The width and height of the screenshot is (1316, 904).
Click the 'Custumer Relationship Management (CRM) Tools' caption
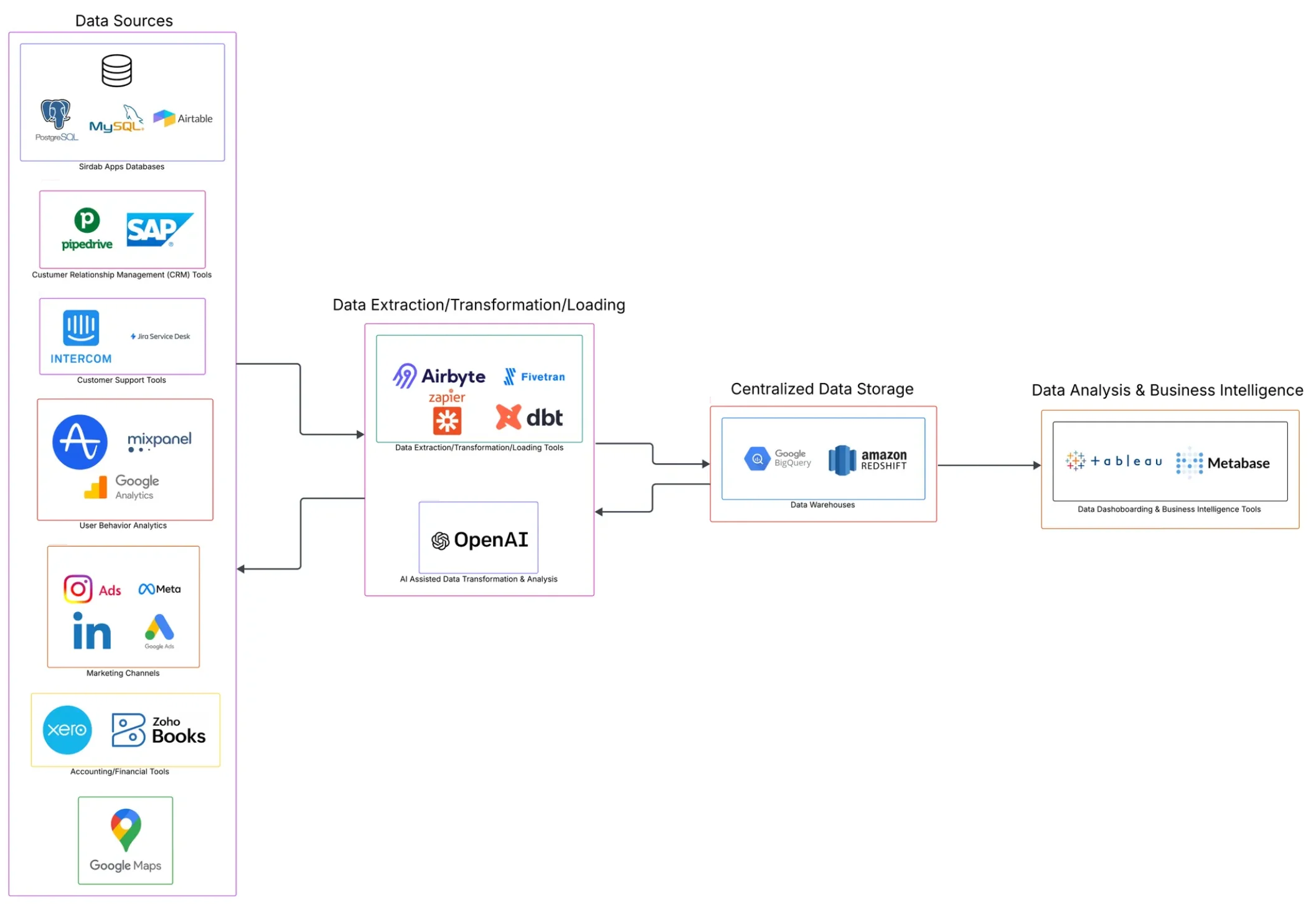coord(121,275)
